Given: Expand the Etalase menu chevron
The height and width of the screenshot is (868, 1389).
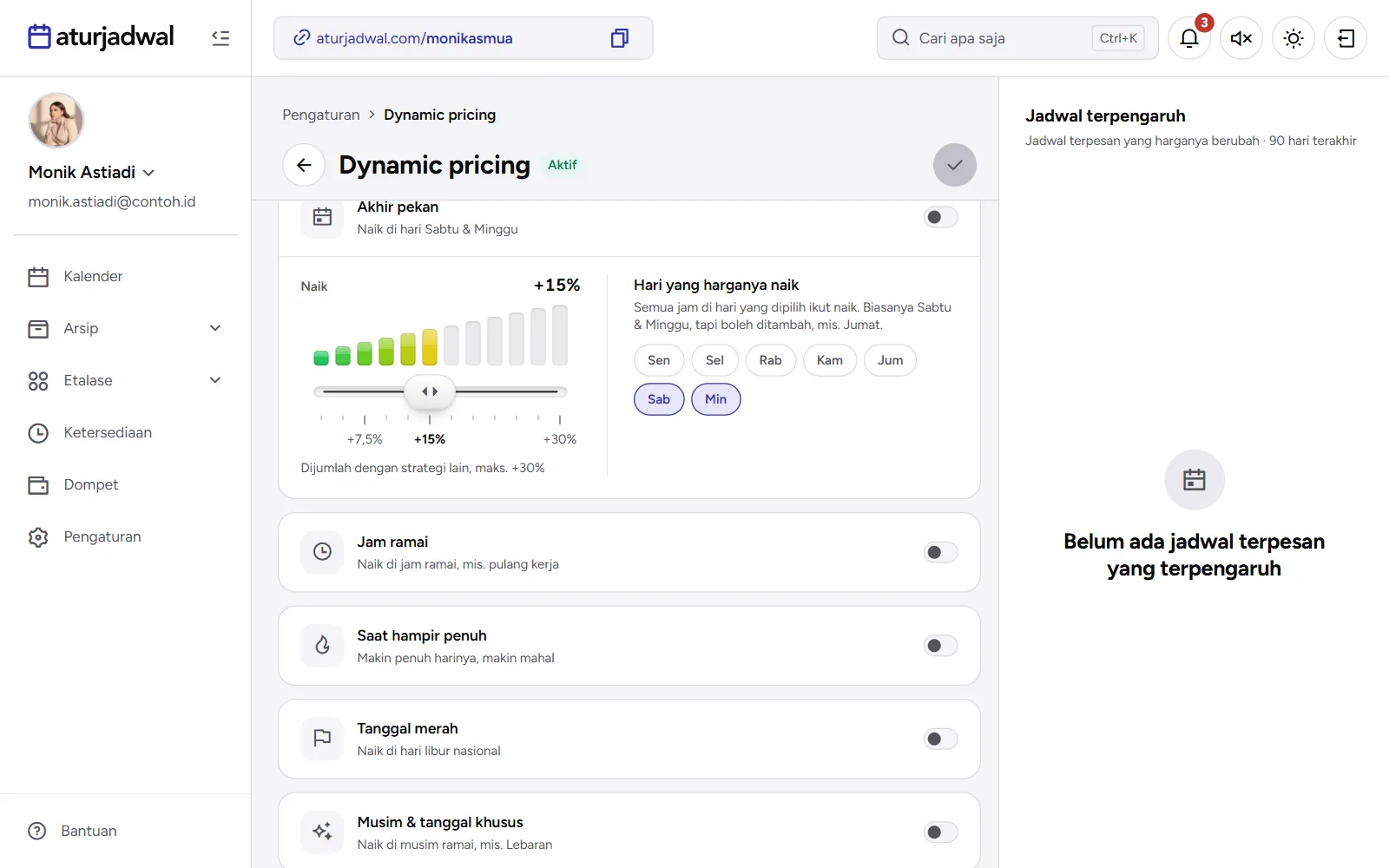Looking at the screenshot, I should 215,380.
